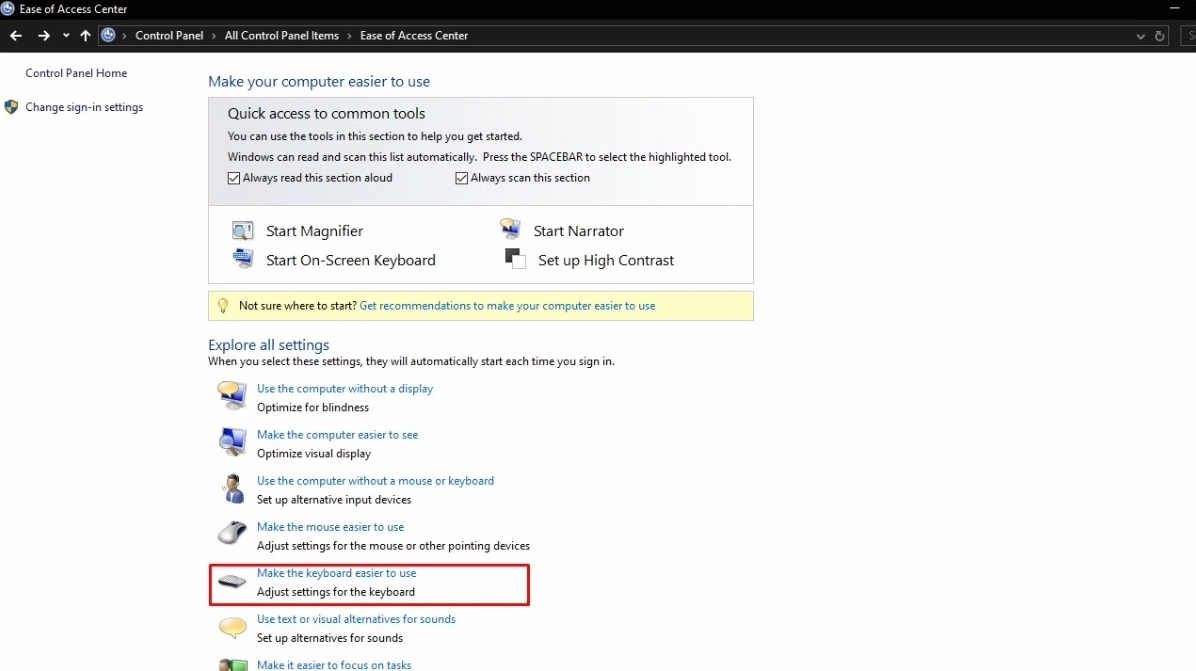Click the speech bubble icon for sound alternatives
1196x671 pixels.
232,628
